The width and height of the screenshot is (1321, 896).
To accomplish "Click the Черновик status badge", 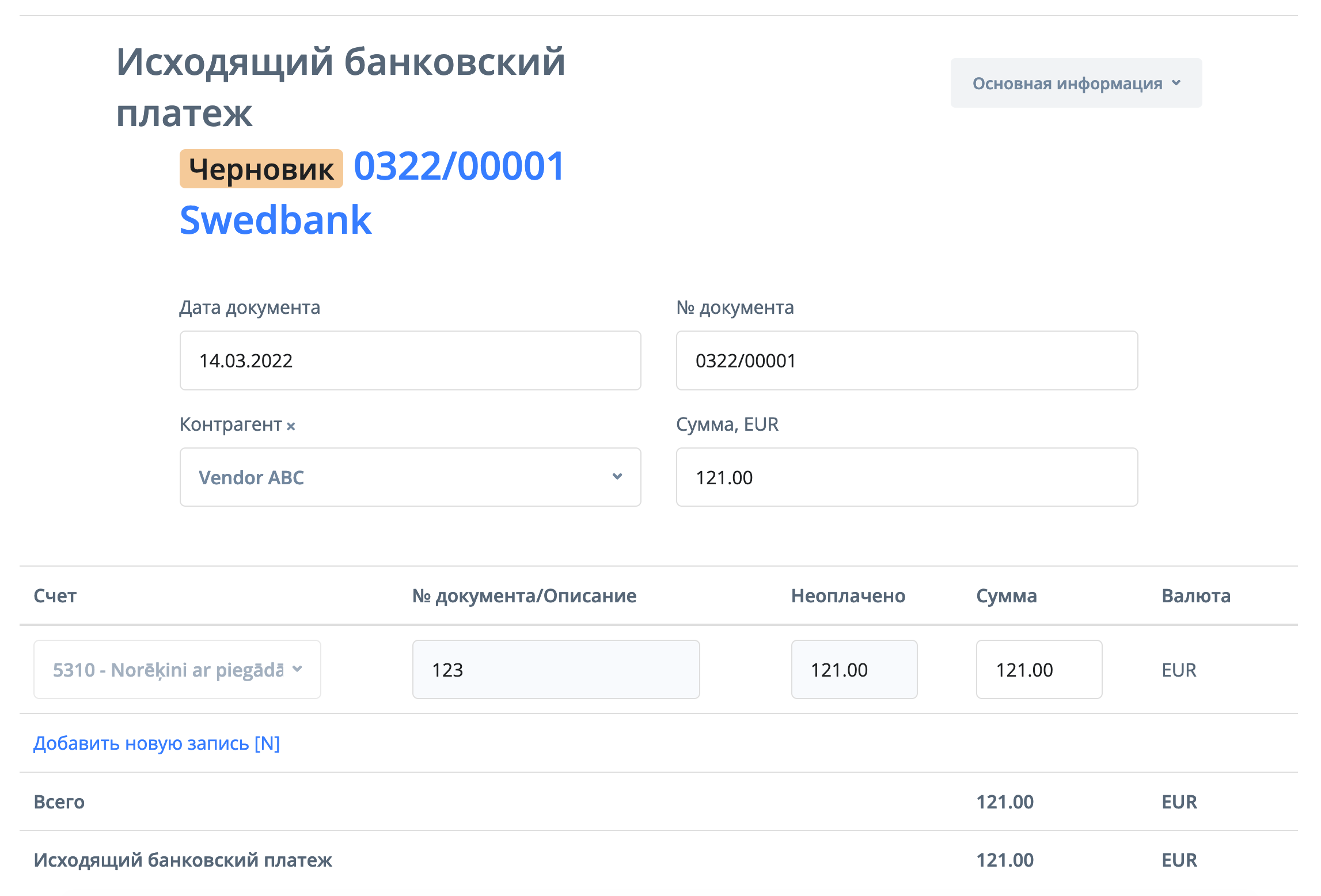I will (261, 169).
